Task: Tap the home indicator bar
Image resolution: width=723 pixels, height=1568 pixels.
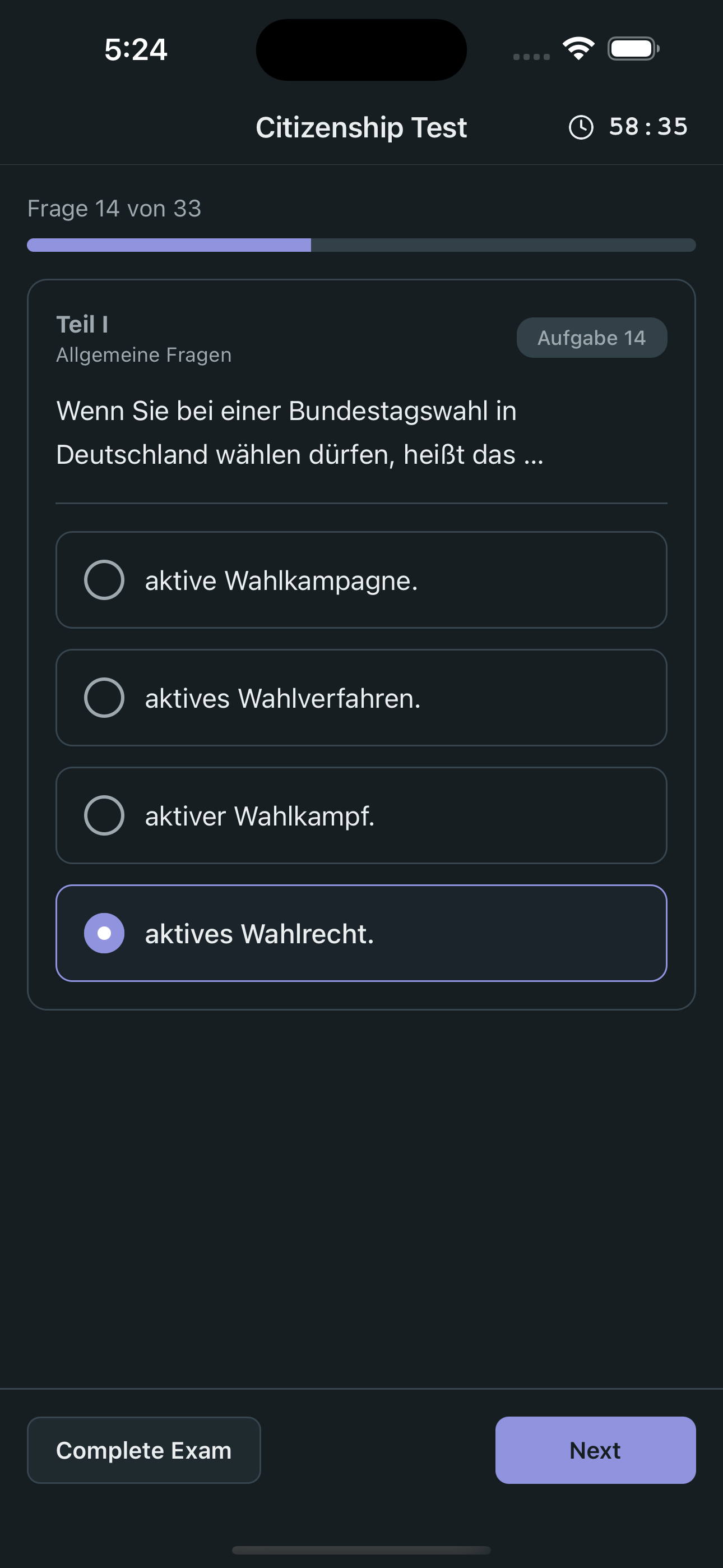Action: point(361,1549)
